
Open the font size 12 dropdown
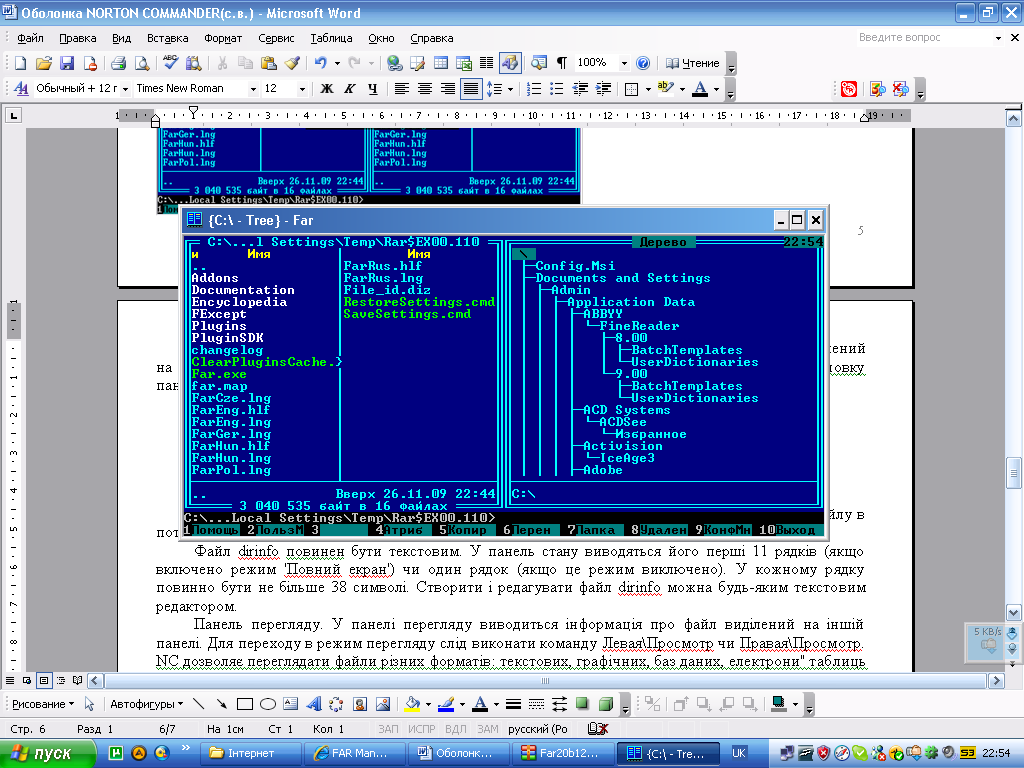pos(302,89)
